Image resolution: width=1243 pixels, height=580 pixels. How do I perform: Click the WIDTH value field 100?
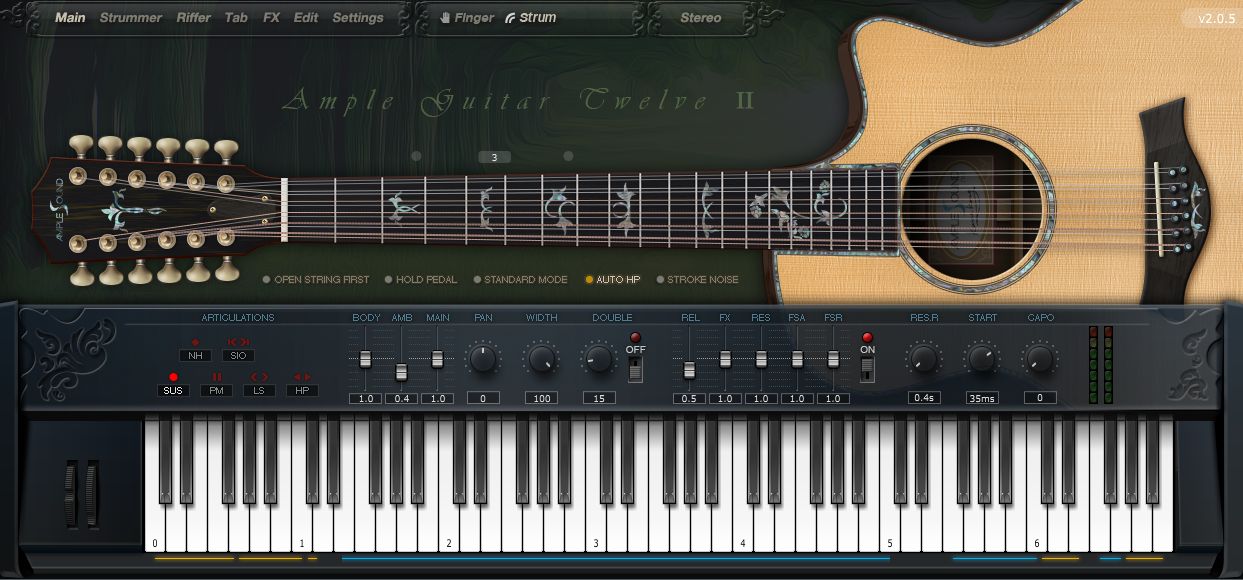coord(541,398)
